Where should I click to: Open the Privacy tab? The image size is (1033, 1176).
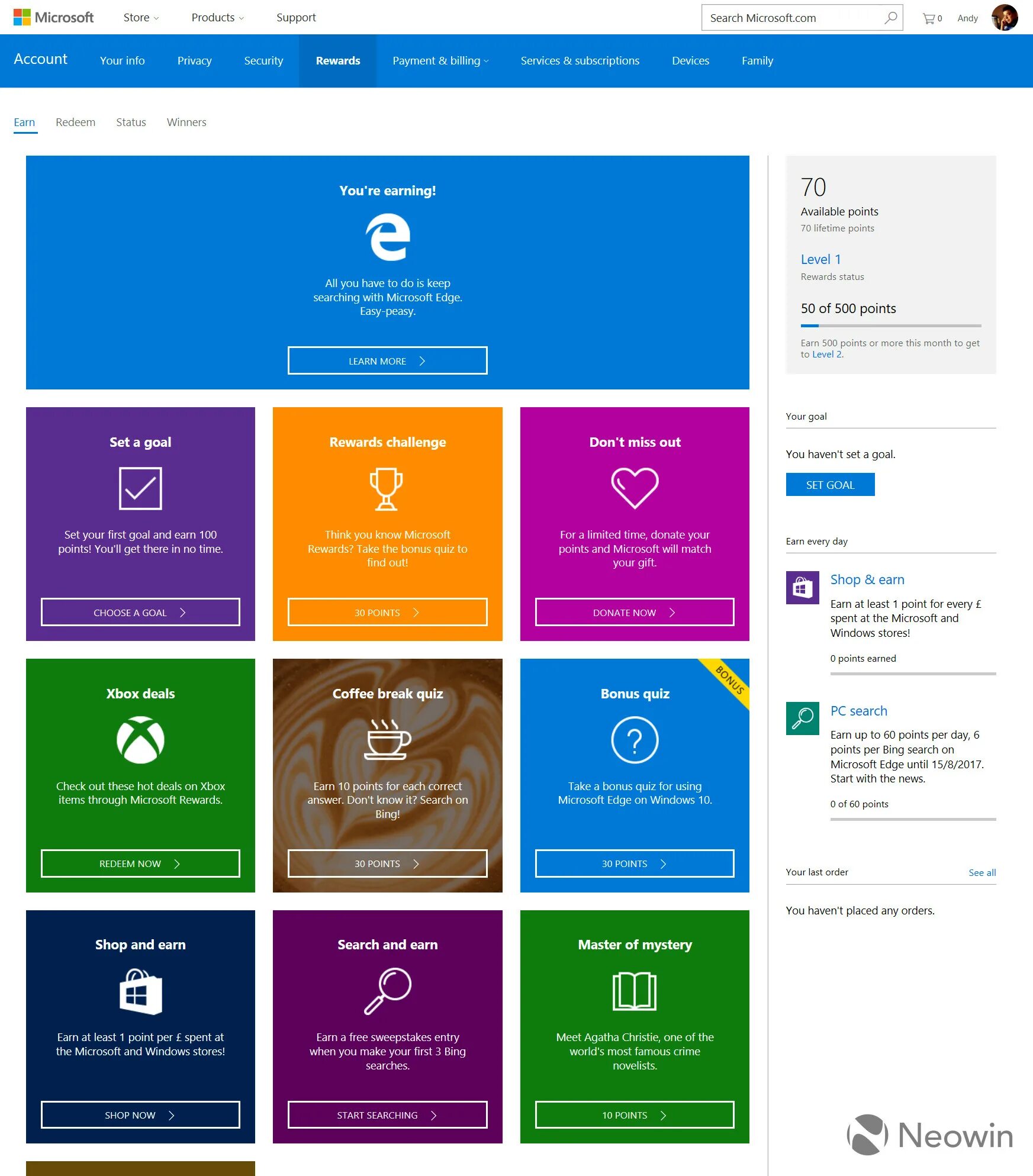(195, 61)
